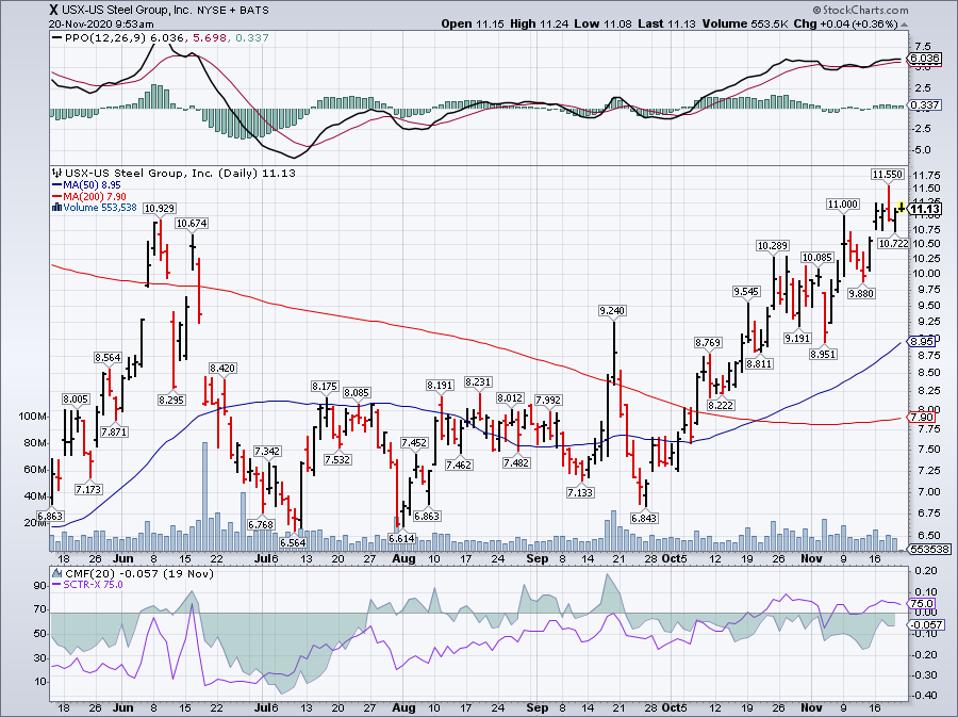Click the Open 11.15 header value
Image resolution: width=958 pixels, height=717 pixels.
(x=472, y=24)
